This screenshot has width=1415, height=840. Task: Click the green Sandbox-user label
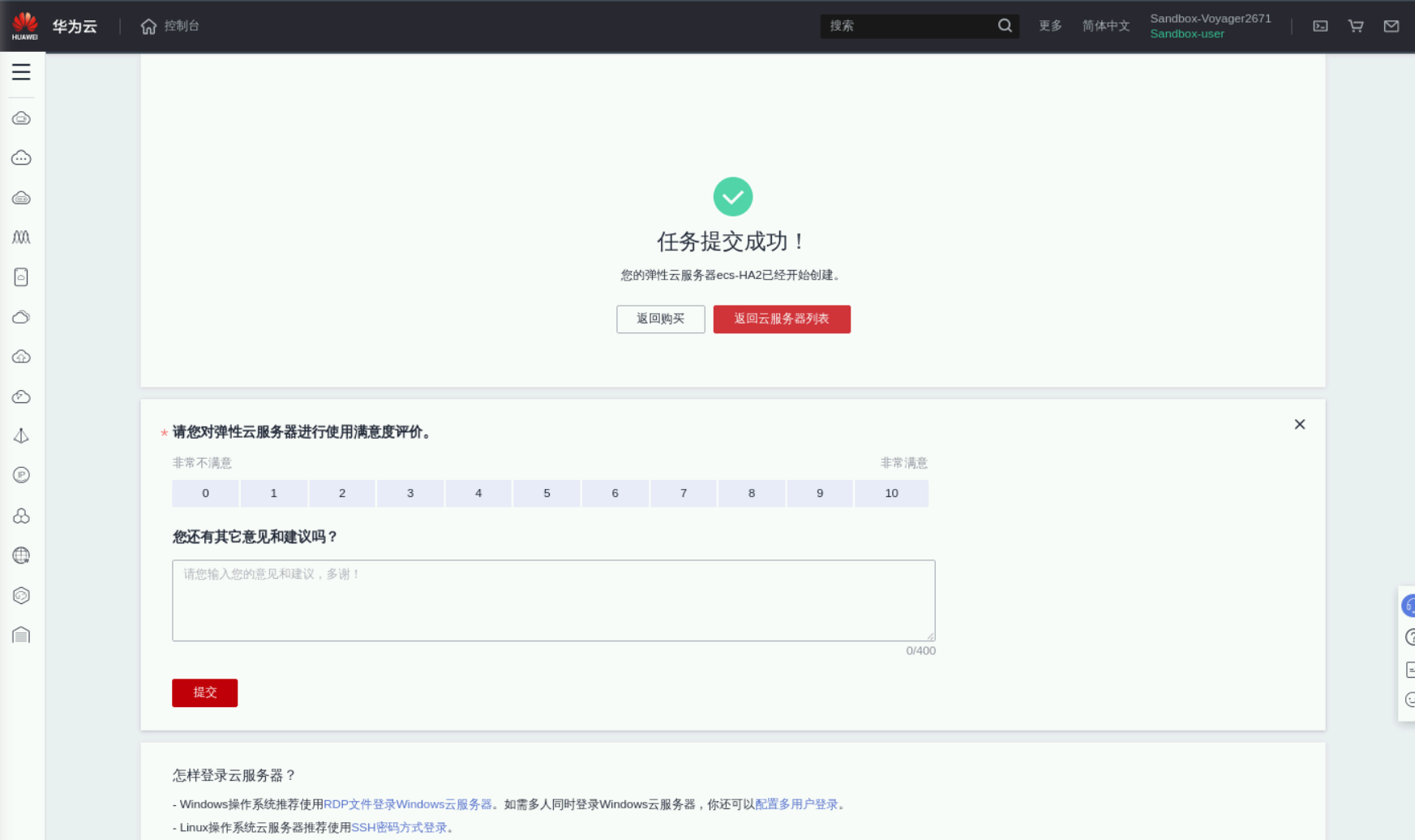[1187, 34]
